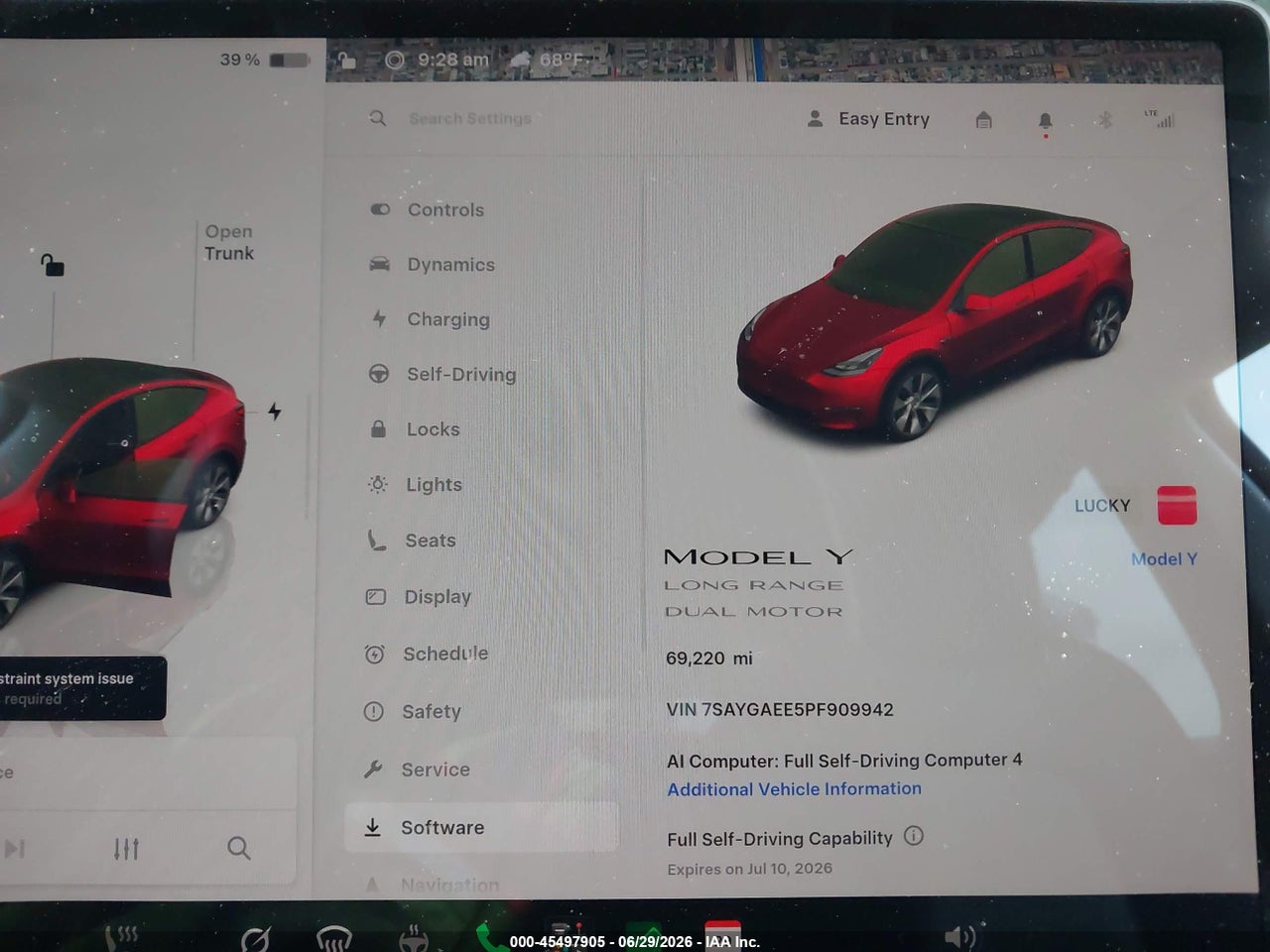Viewport: 1270px width, 952px height.
Task: Tap the volume speaker icon on bottom bar
Action: pos(959,936)
